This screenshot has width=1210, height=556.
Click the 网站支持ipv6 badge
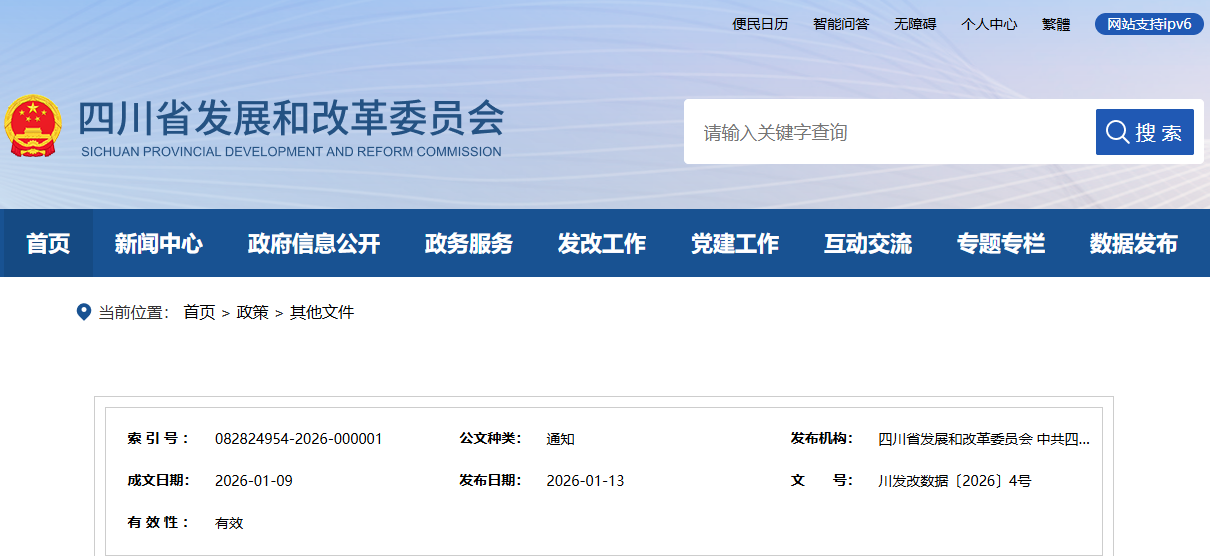pos(1149,24)
